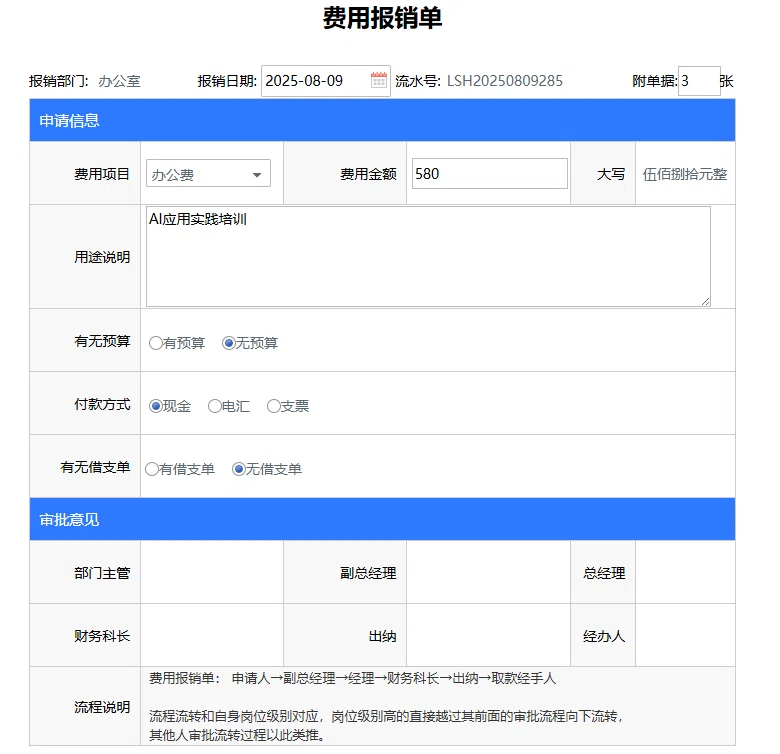Choose 现金 as payment method
The image size is (780, 754).
click(x=156, y=406)
